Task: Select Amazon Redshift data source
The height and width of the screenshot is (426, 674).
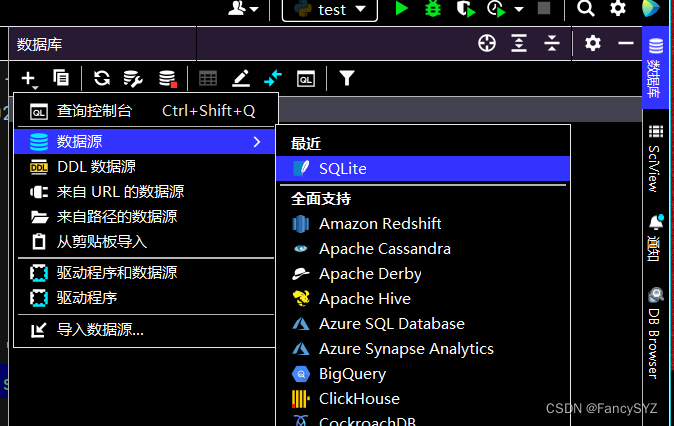Action: (423, 224)
